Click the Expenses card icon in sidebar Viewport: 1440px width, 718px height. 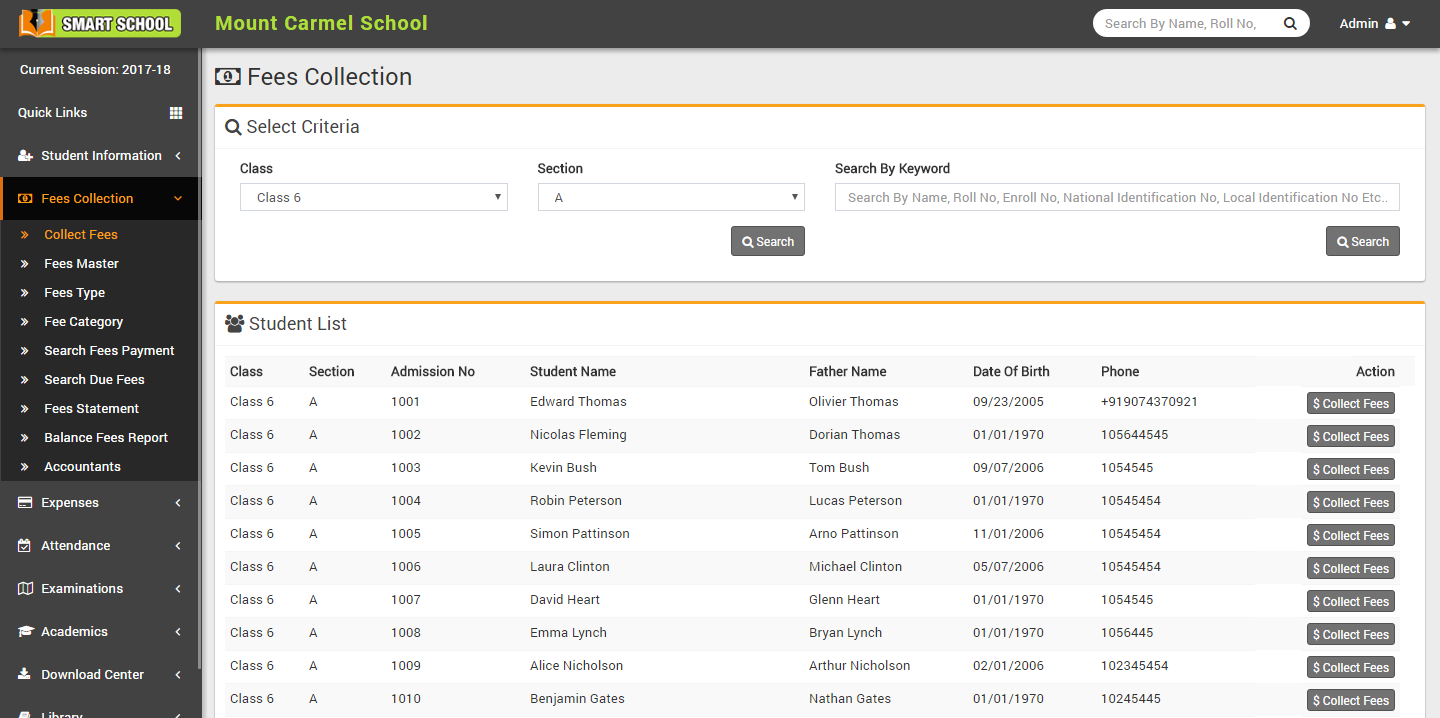[25, 503]
